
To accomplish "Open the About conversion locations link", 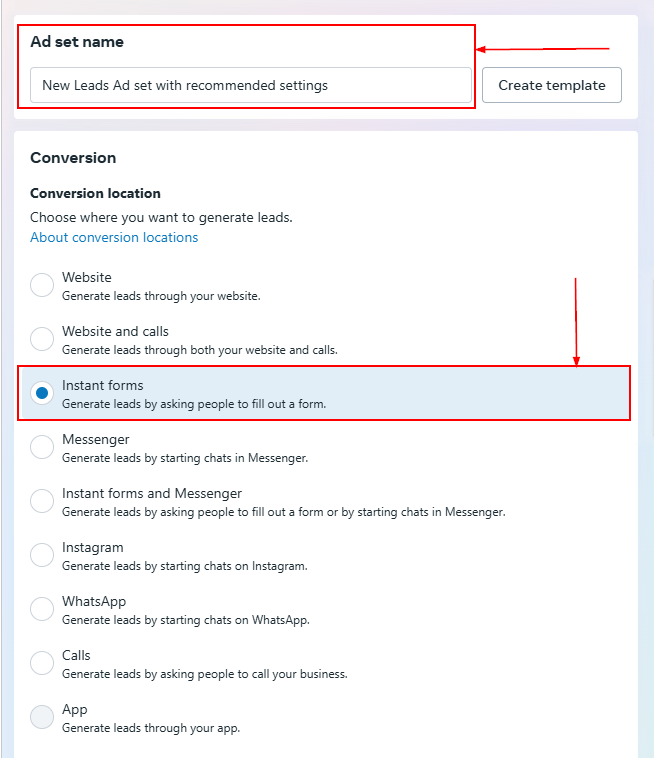I will pyautogui.click(x=114, y=238).
